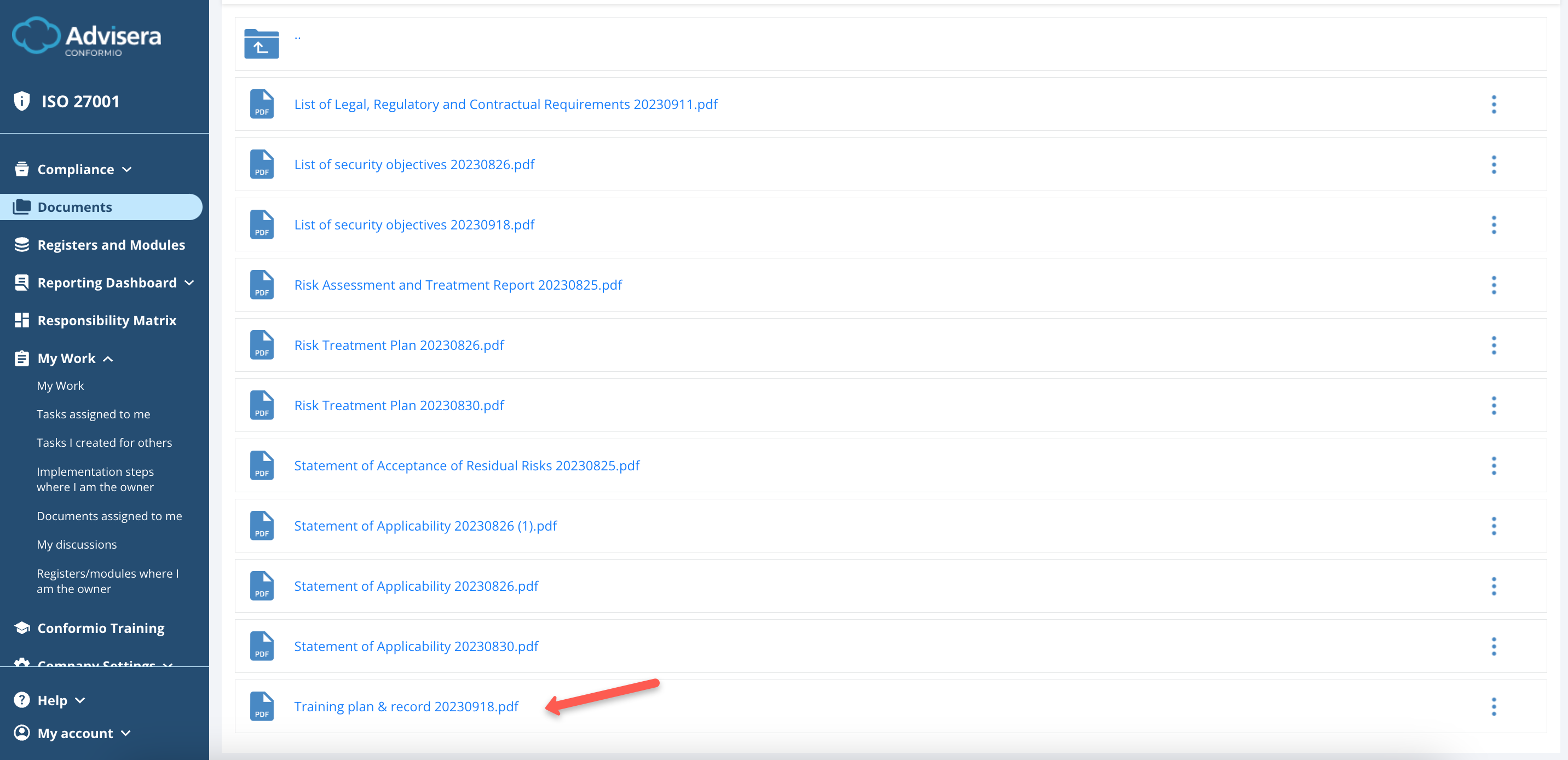Go to Registers and Modules
Screen dimensions: 1568x760
[111, 245]
